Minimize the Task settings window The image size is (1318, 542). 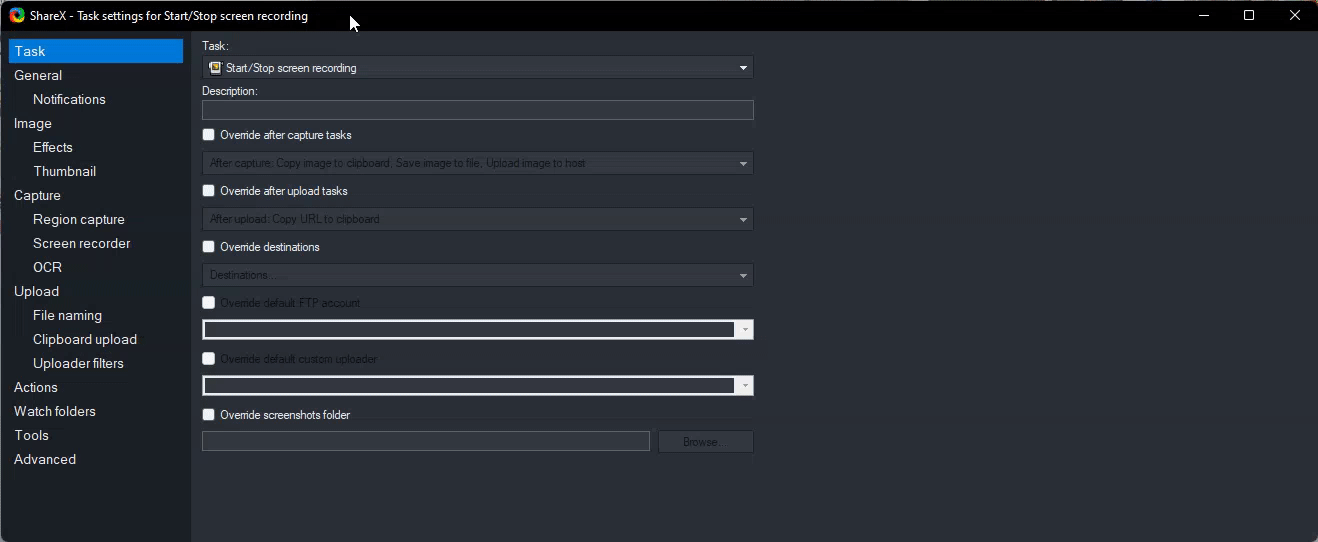tap(1203, 15)
